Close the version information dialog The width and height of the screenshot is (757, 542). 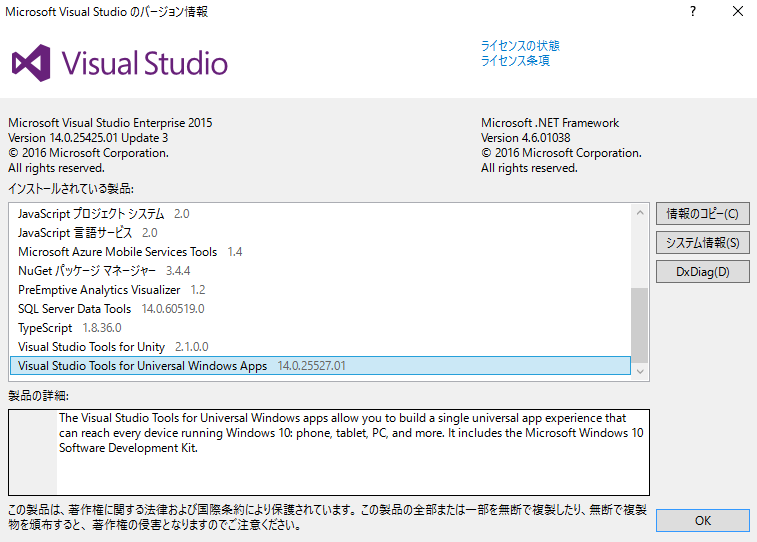click(x=738, y=11)
